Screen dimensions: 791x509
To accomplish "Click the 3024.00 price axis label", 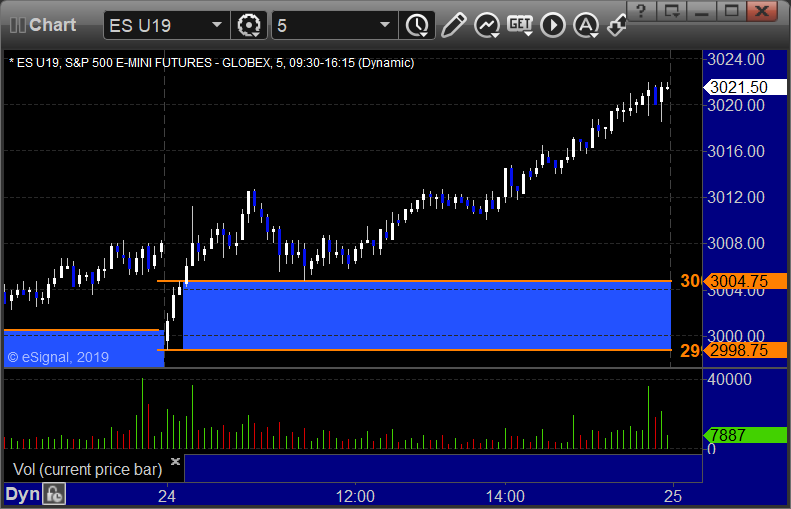I will 736,60.
